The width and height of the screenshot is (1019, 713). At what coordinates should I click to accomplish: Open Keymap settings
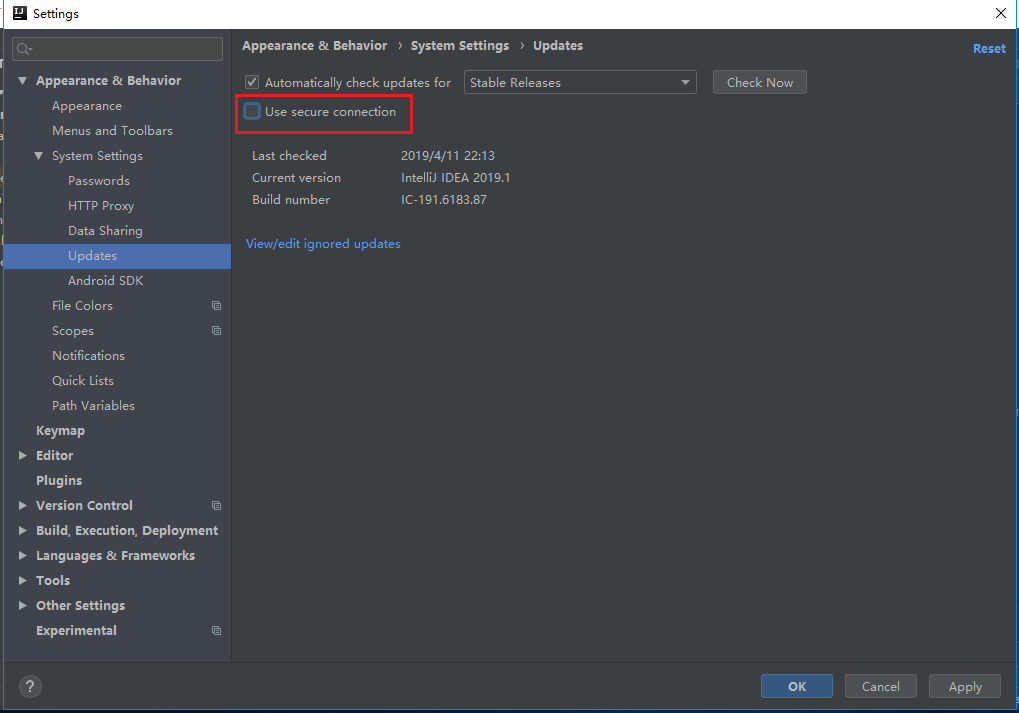(x=60, y=431)
